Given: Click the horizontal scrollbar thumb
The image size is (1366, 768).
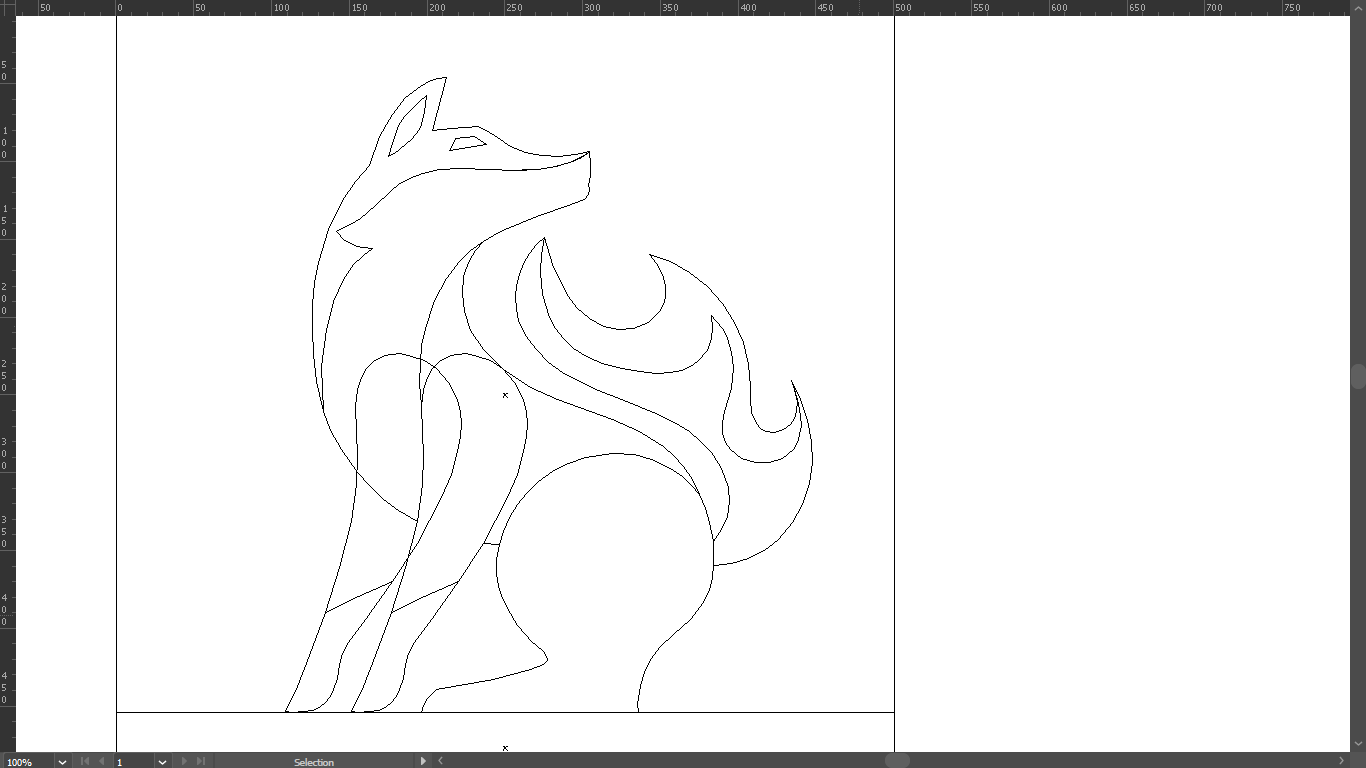Looking at the screenshot, I should tap(897, 761).
